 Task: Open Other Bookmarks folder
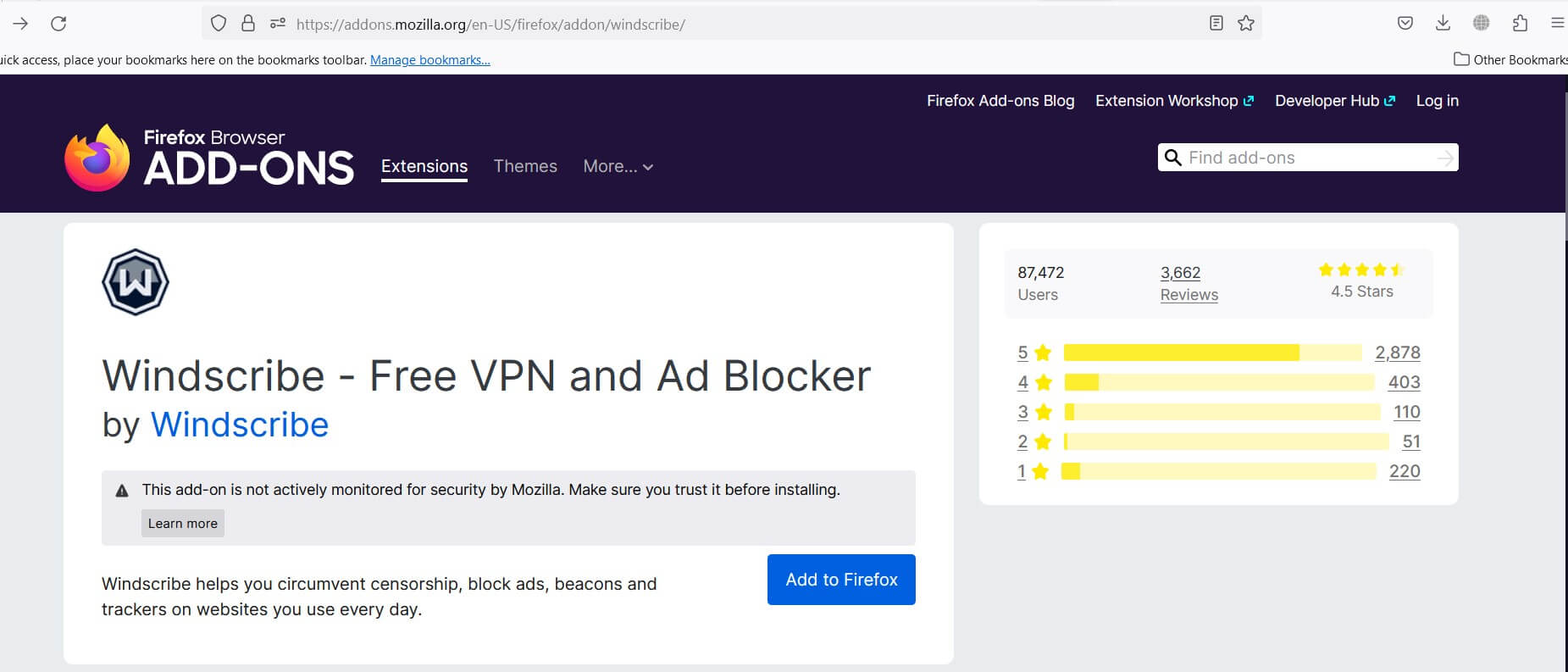pyautogui.click(x=1510, y=59)
